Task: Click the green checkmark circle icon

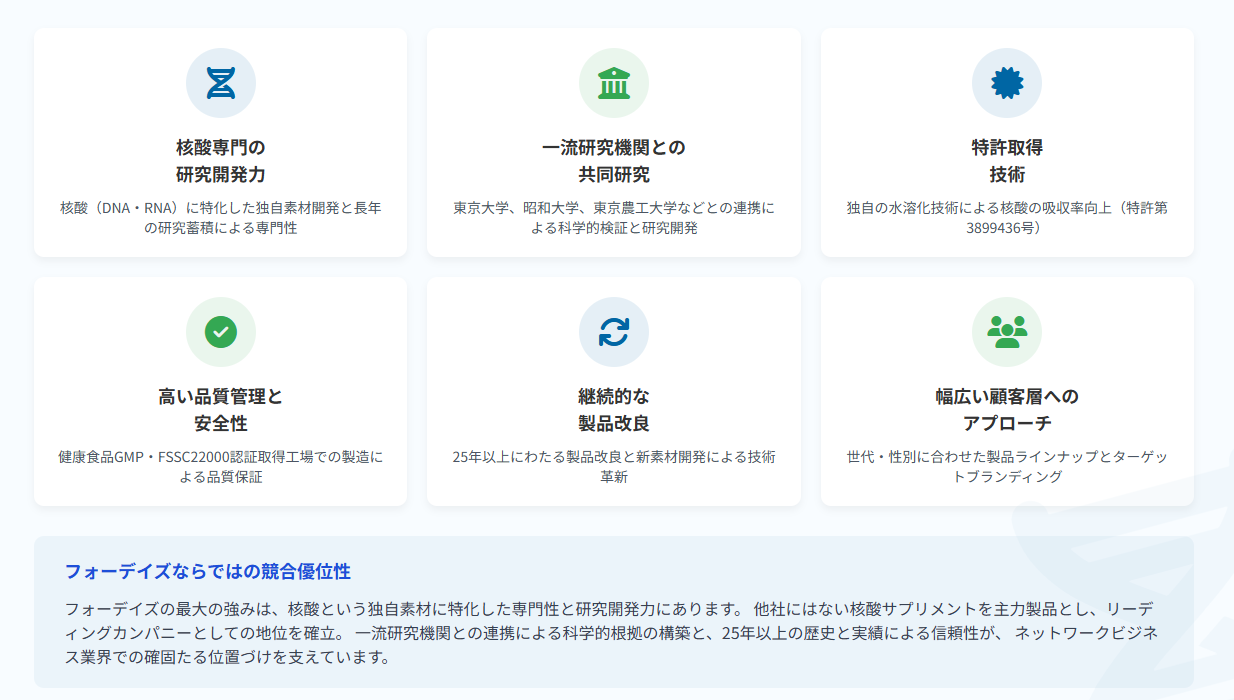Action: [221, 332]
